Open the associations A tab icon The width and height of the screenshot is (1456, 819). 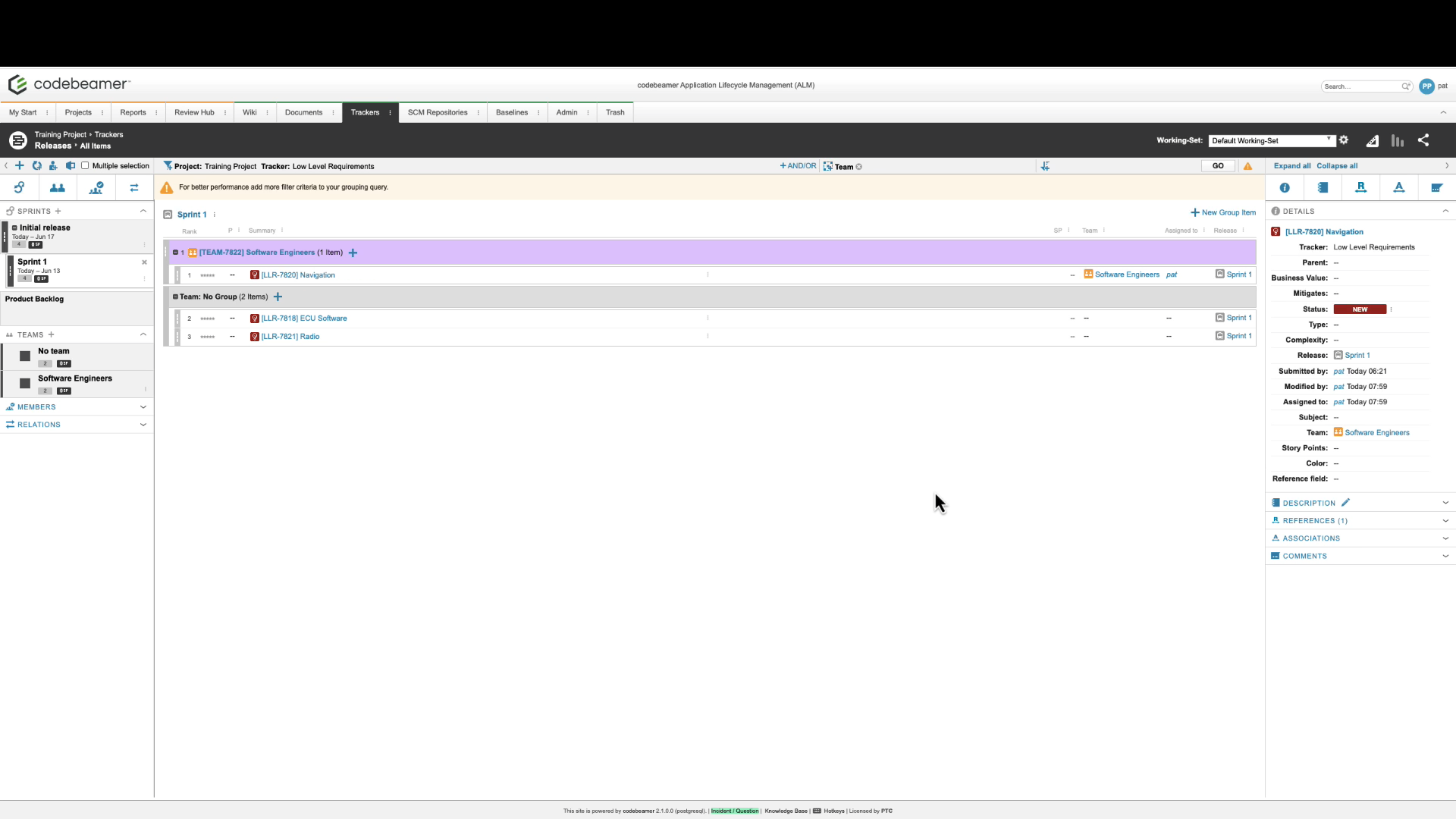tap(1399, 187)
